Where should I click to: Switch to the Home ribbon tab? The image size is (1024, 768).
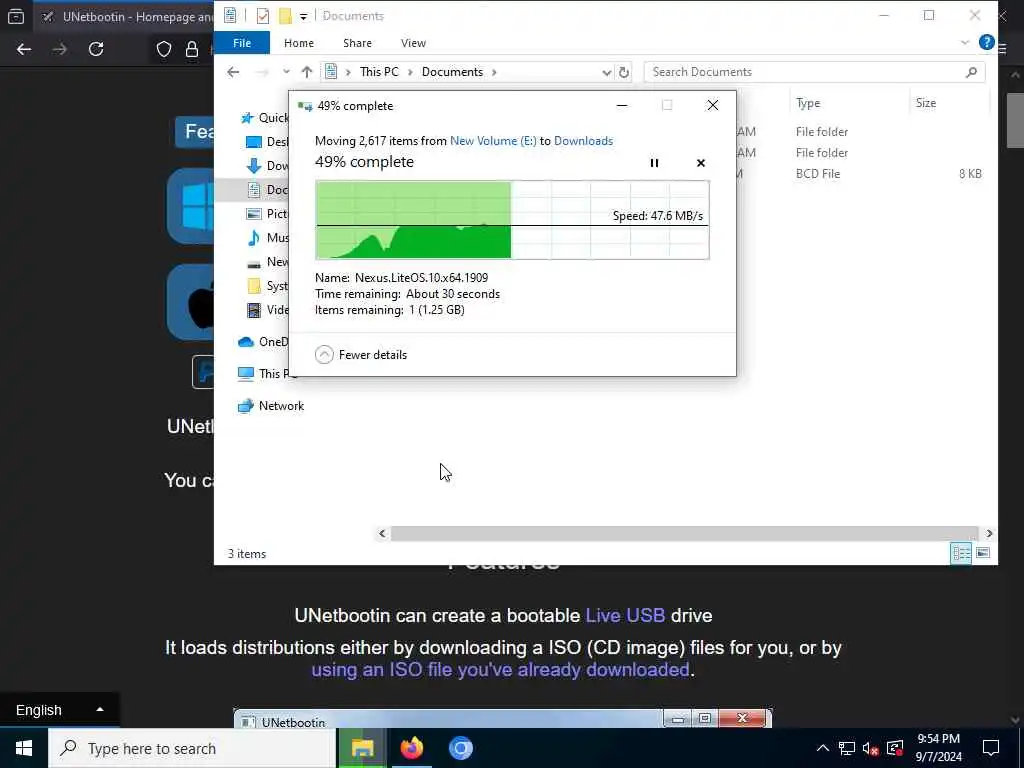point(299,43)
